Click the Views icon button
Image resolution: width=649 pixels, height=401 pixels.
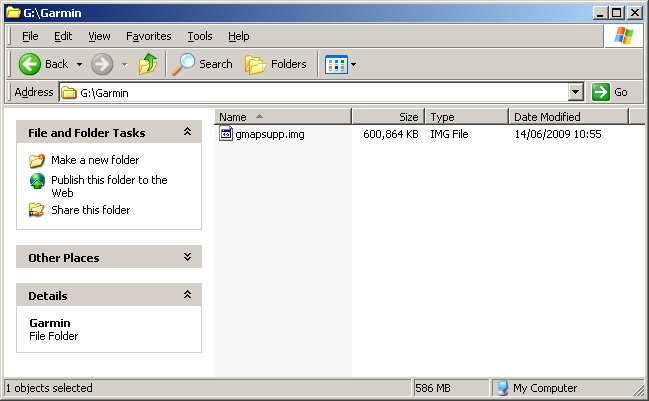pos(336,65)
